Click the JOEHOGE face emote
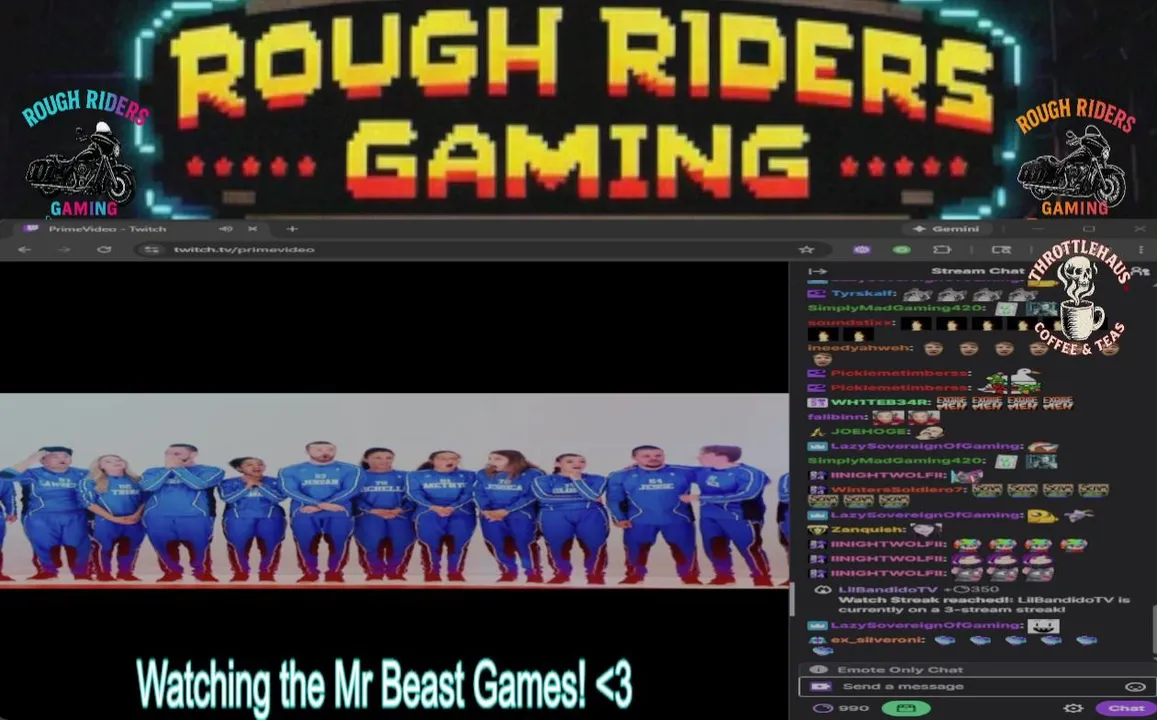 point(930,432)
